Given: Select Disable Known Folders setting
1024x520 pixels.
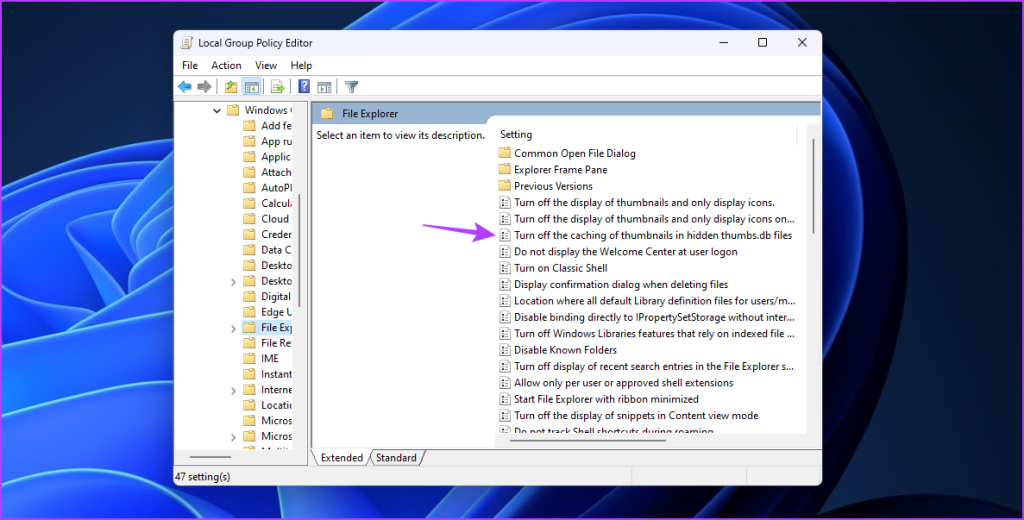Looking at the screenshot, I should [x=558, y=350].
